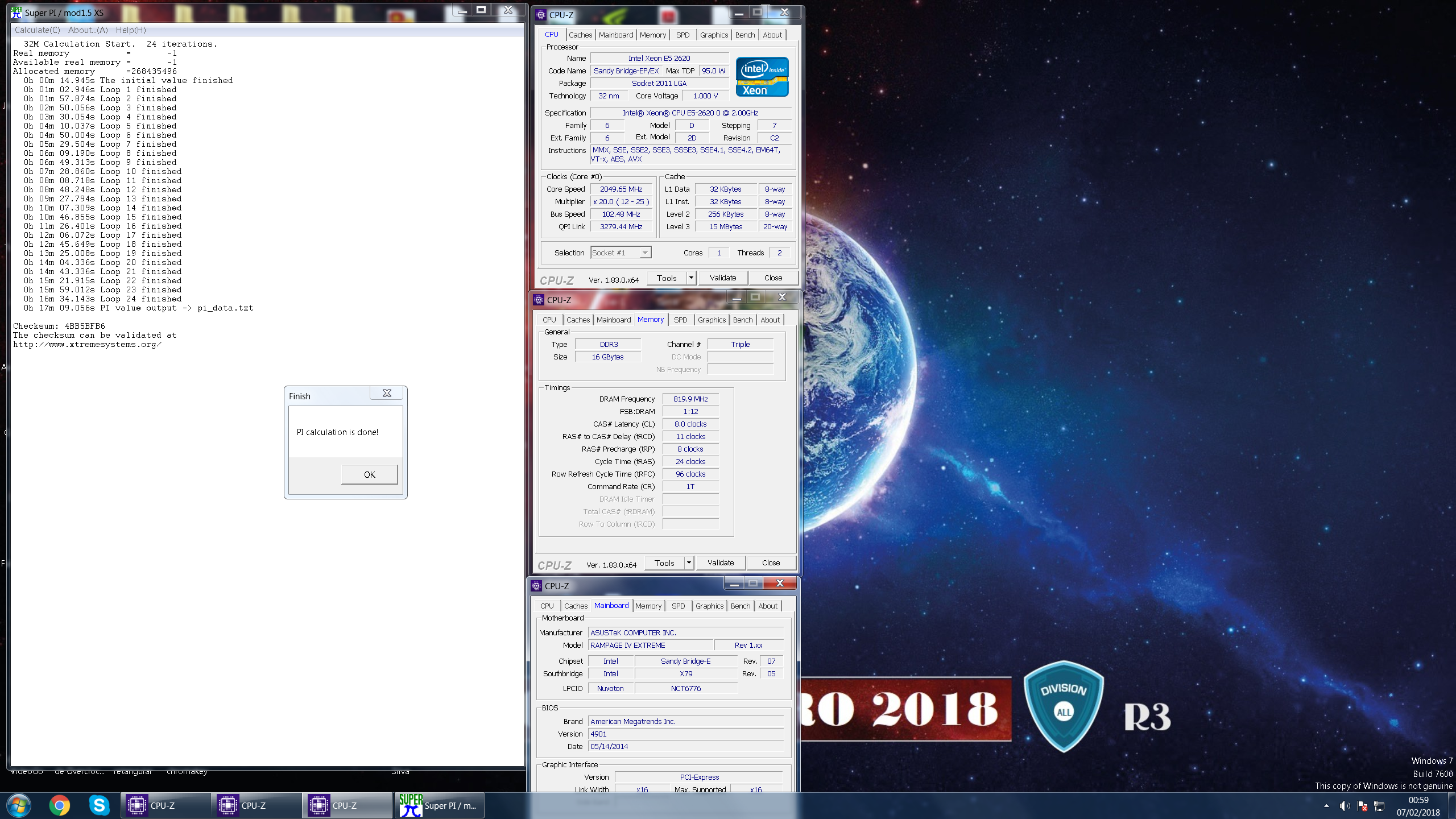The width and height of the screenshot is (1456, 819).
Task: Click the Intel Xeon E5 2620 name field
Action: point(659,59)
